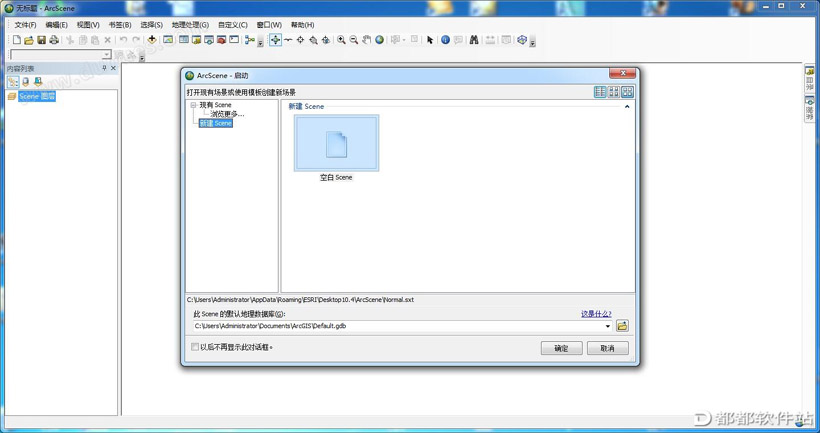This screenshot has height=433, width=820.
Task: Open the 窗口(W) menu
Action: pyautogui.click(x=269, y=25)
